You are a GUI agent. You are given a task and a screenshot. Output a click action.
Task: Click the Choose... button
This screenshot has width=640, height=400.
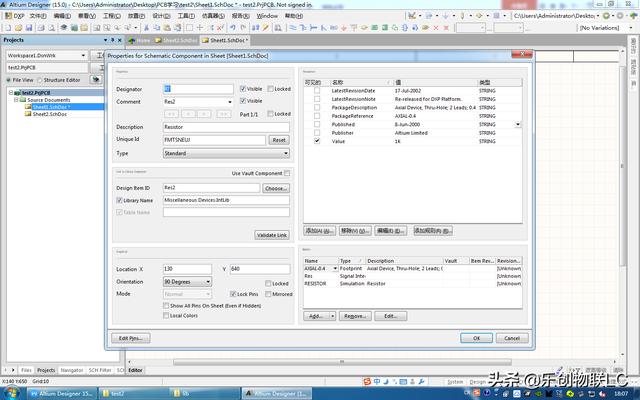click(x=276, y=188)
